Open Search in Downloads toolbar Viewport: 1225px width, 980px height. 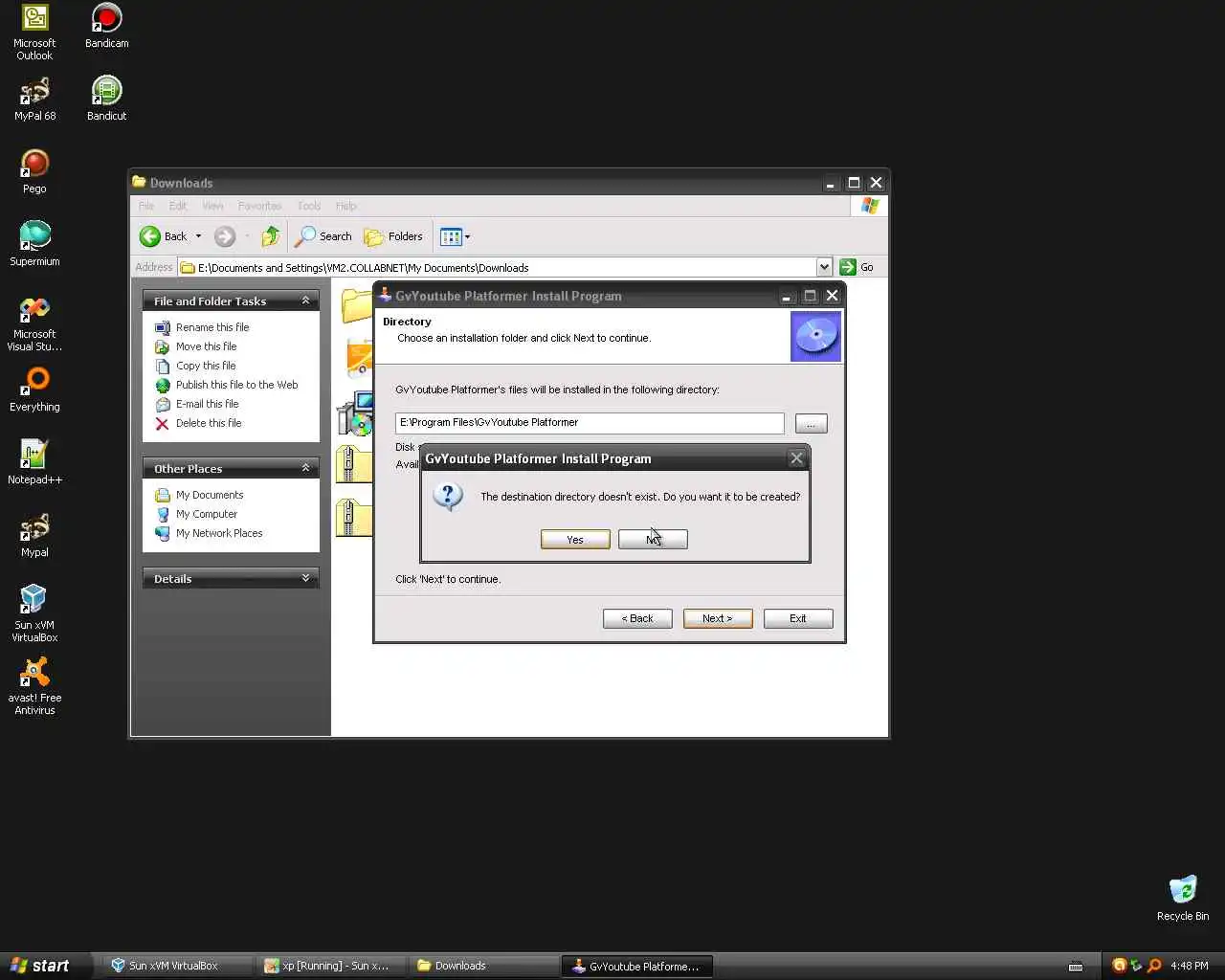tap(323, 236)
